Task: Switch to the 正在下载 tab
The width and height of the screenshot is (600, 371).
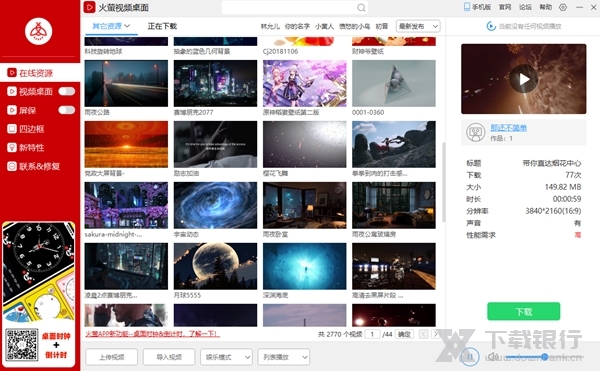Action: coord(162,26)
